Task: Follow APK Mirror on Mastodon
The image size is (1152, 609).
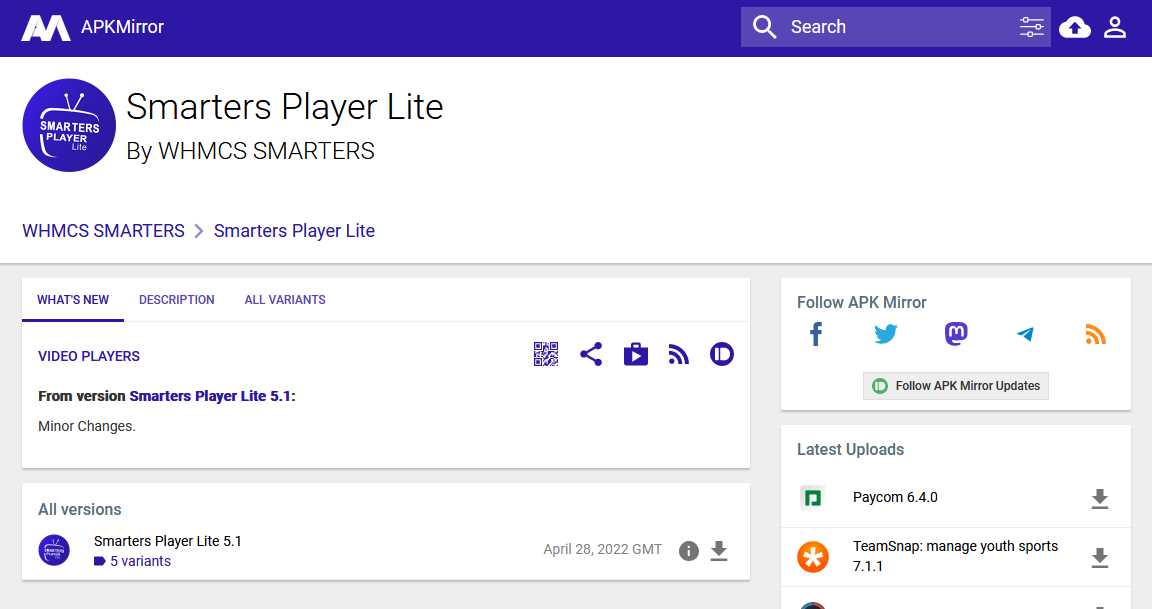Action: [x=956, y=334]
